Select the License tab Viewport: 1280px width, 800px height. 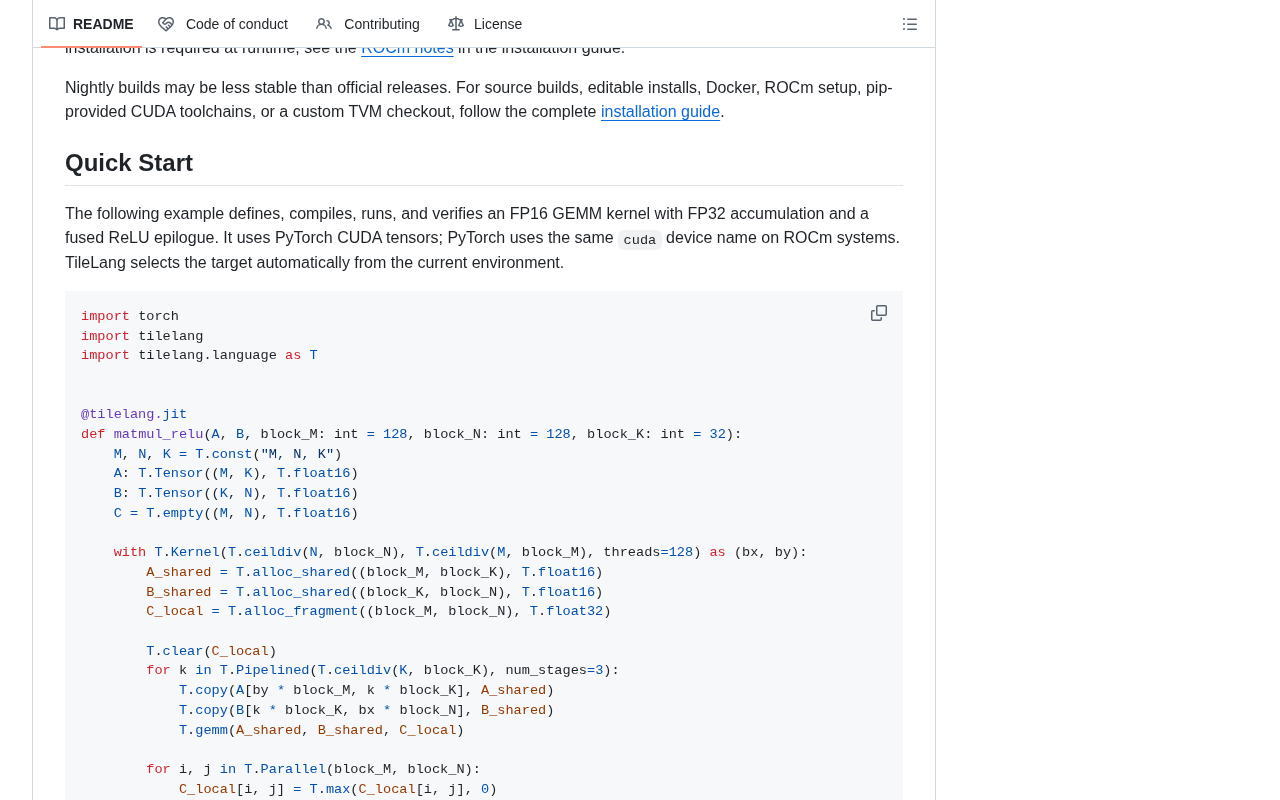pyautogui.click(x=485, y=24)
